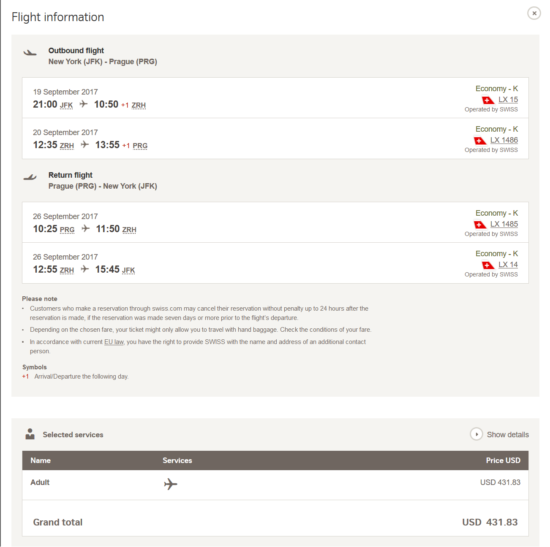Click the SWISS logo beside LX 14

pos(488,265)
